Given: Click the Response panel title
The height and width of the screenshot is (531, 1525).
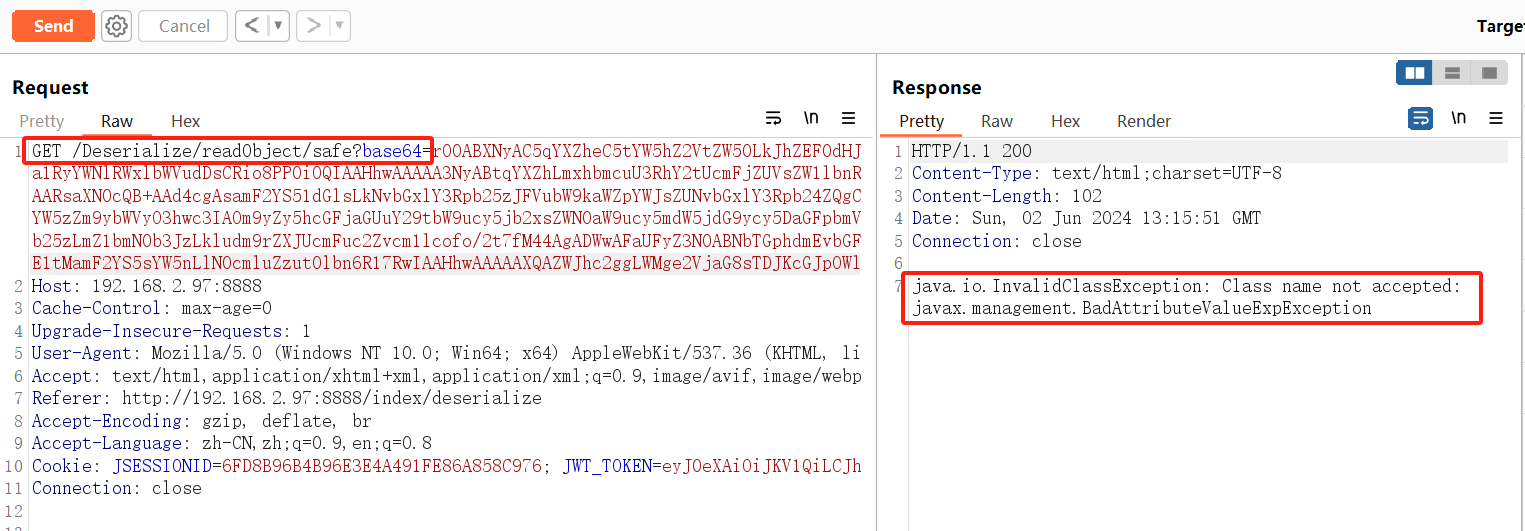Looking at the screenshot, I should click(937, 87).
